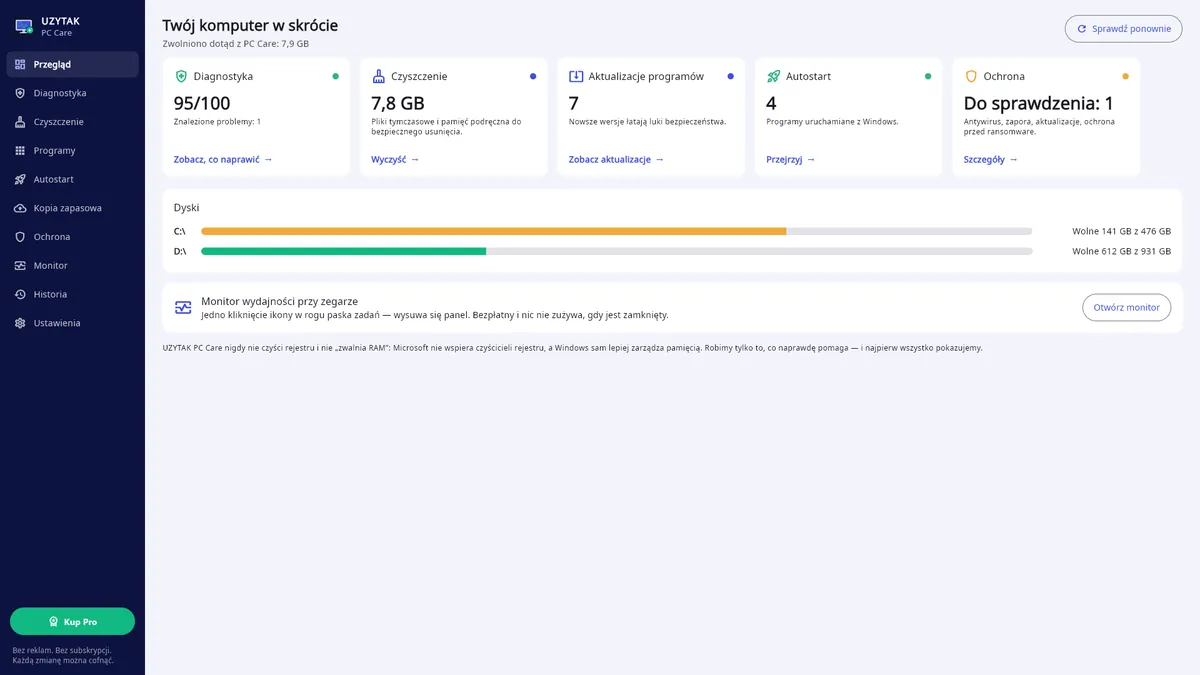The height and width of the screenshot is (675, 1200).
Task: Click the green status dot on Diagnostyka card
Action: pyautogui.click(x=335, y=76)
